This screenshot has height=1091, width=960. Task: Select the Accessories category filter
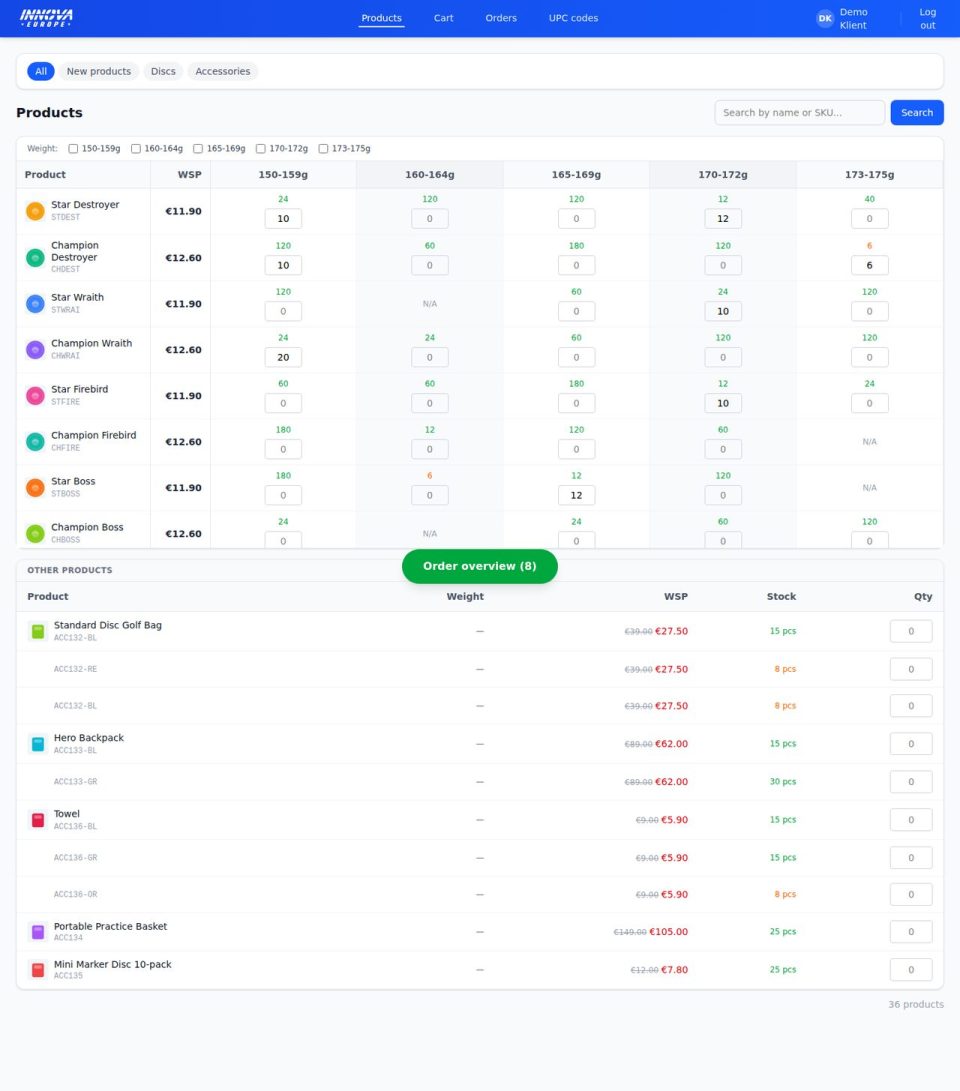pos(223,71)
